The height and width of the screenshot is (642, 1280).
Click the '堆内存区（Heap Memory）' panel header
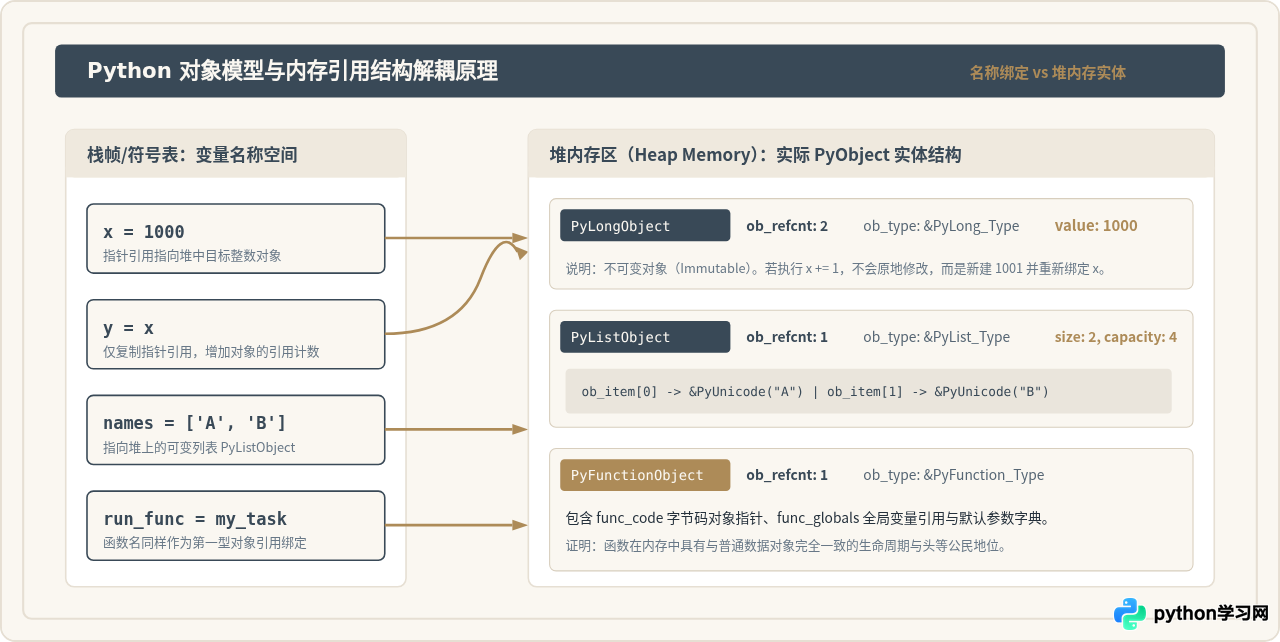(x=871, y=154)
